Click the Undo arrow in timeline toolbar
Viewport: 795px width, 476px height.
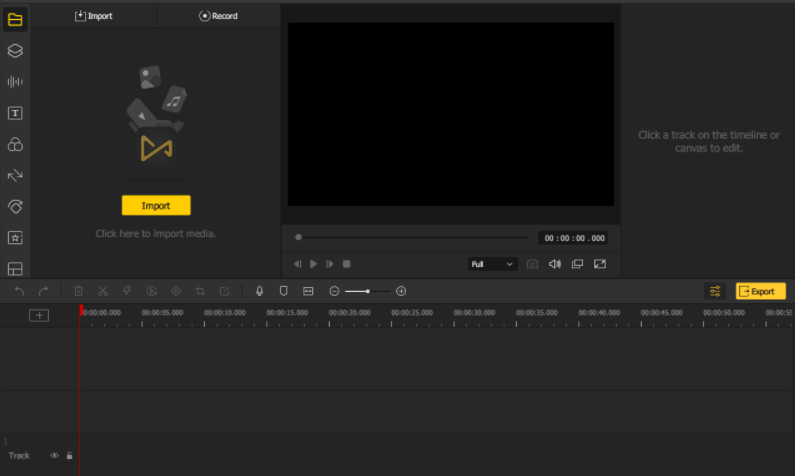point(19,291)
